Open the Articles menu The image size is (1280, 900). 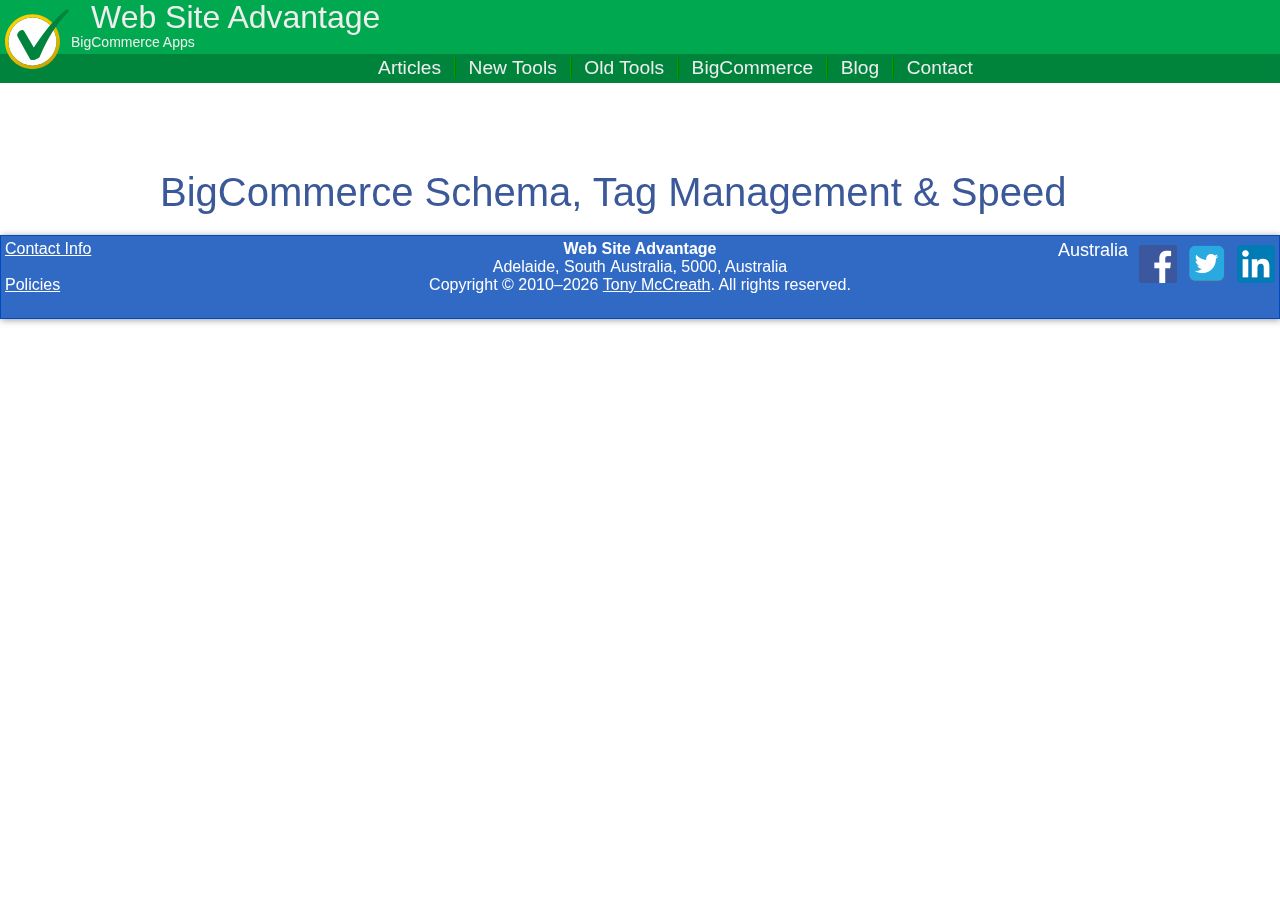409,68
